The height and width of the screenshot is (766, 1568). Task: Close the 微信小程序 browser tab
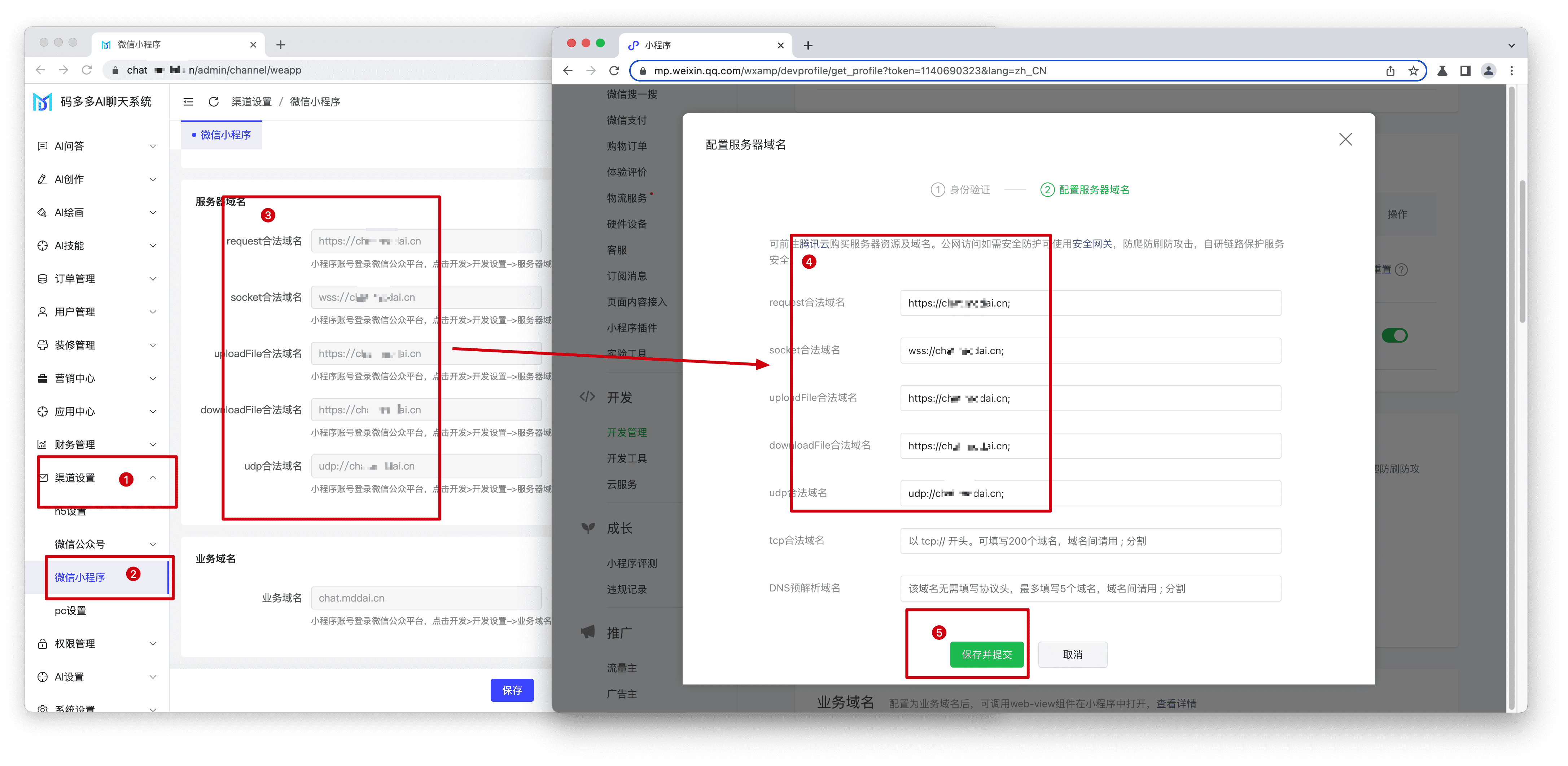[253, 45]
